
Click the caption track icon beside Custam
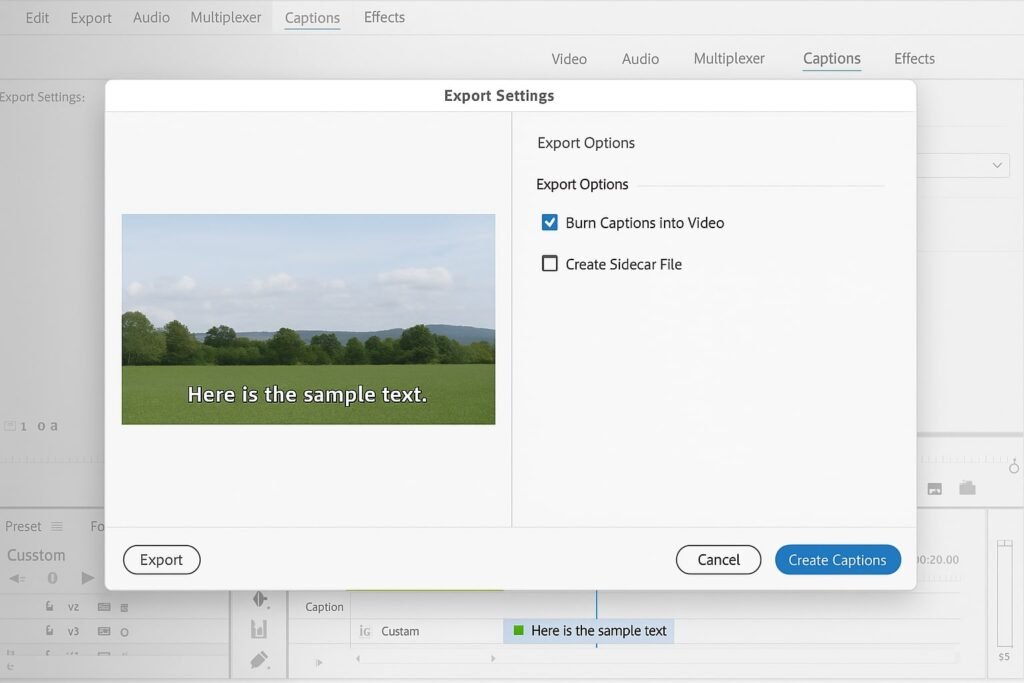365,631
